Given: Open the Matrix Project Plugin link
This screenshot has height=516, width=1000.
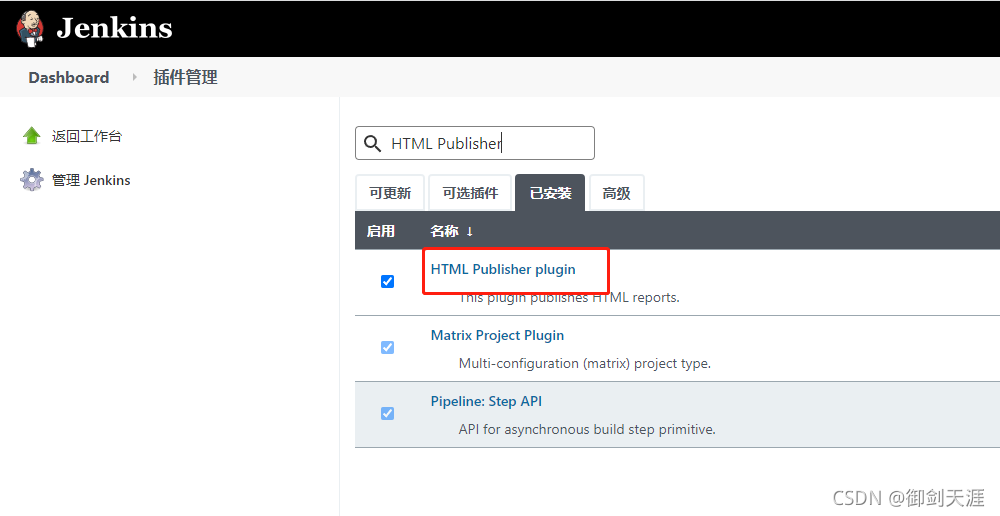Looking at the screenshot, I should tap(497, 335).
